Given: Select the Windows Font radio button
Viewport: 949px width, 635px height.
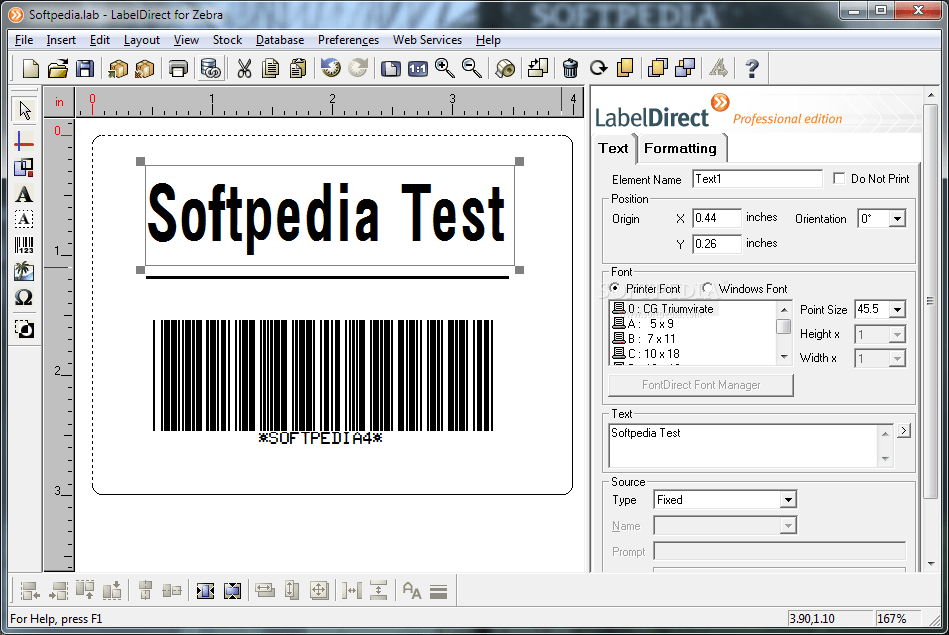Looking at the screenshot, I should click(x=708, y=288).
